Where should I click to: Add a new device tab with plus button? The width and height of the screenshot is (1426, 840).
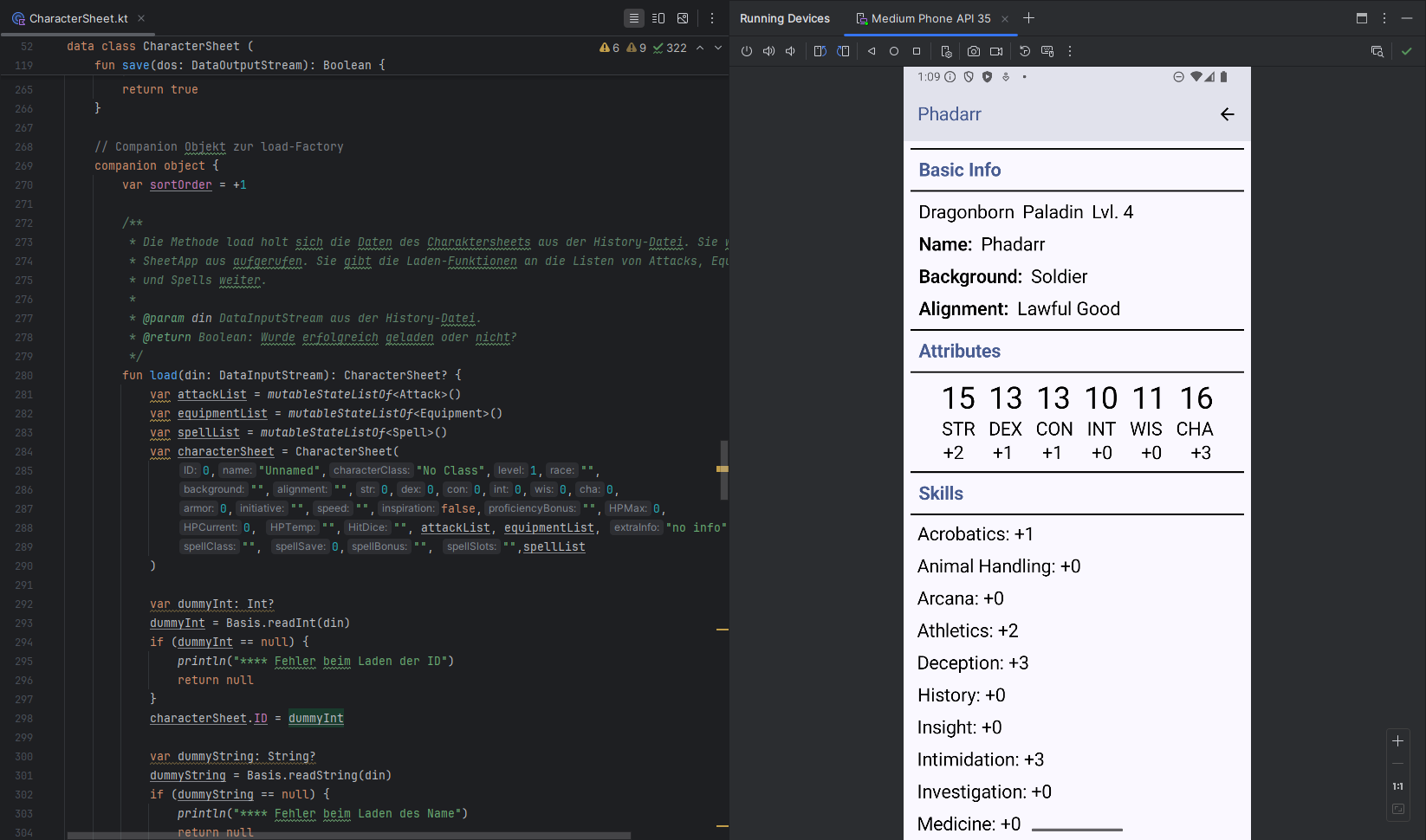(x=1029, y=18)
